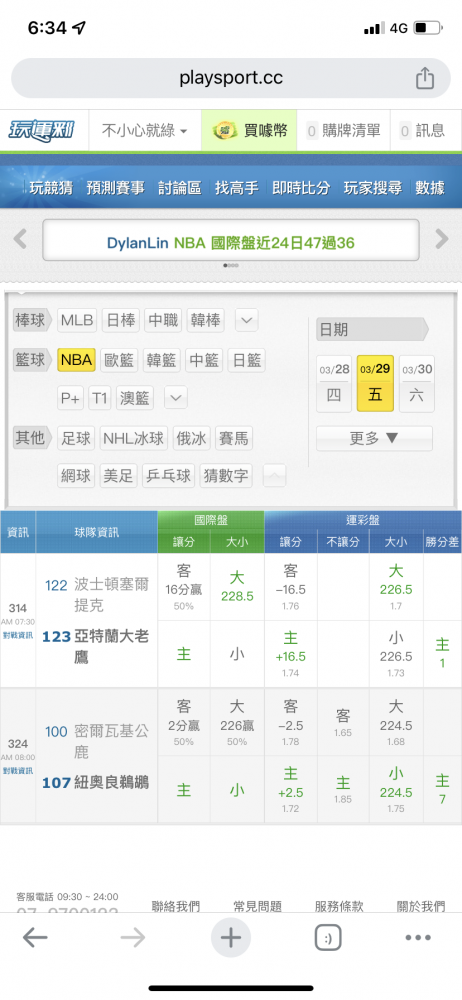The height and width of the screenshot is (1000, 462).
Task: Open 密爾瓦基公鹿 team link
Action: (x=111, y=742)
